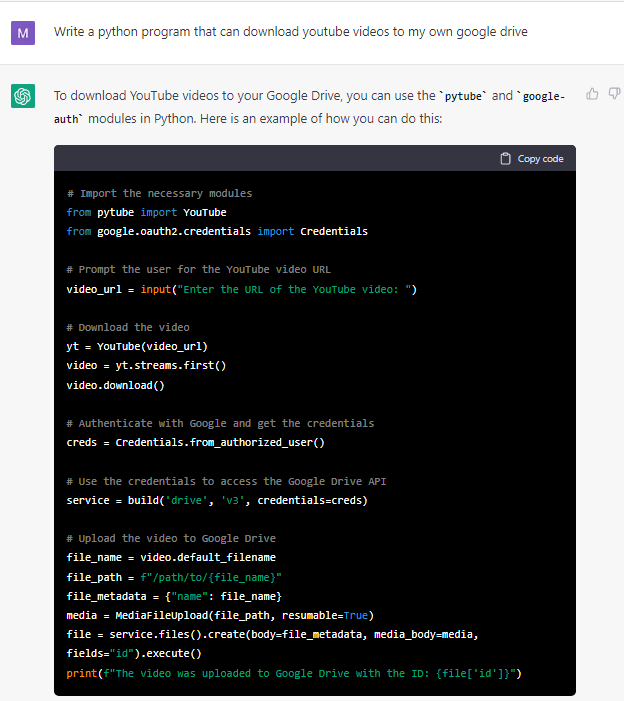
Task: Click the comment '# Import the necessary modules'
Action: coord(159,194)
